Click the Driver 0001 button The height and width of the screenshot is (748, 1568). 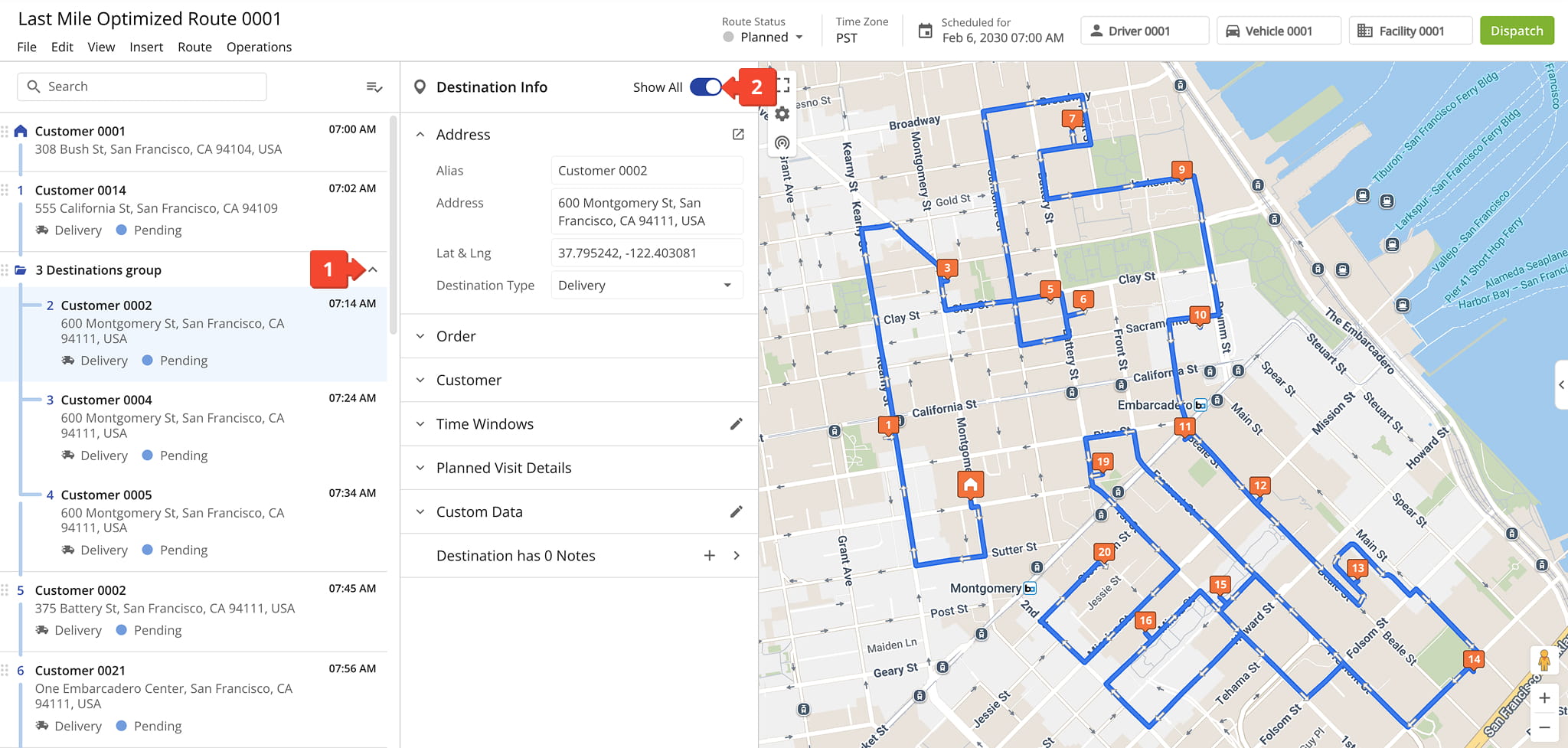[1144, 31]
